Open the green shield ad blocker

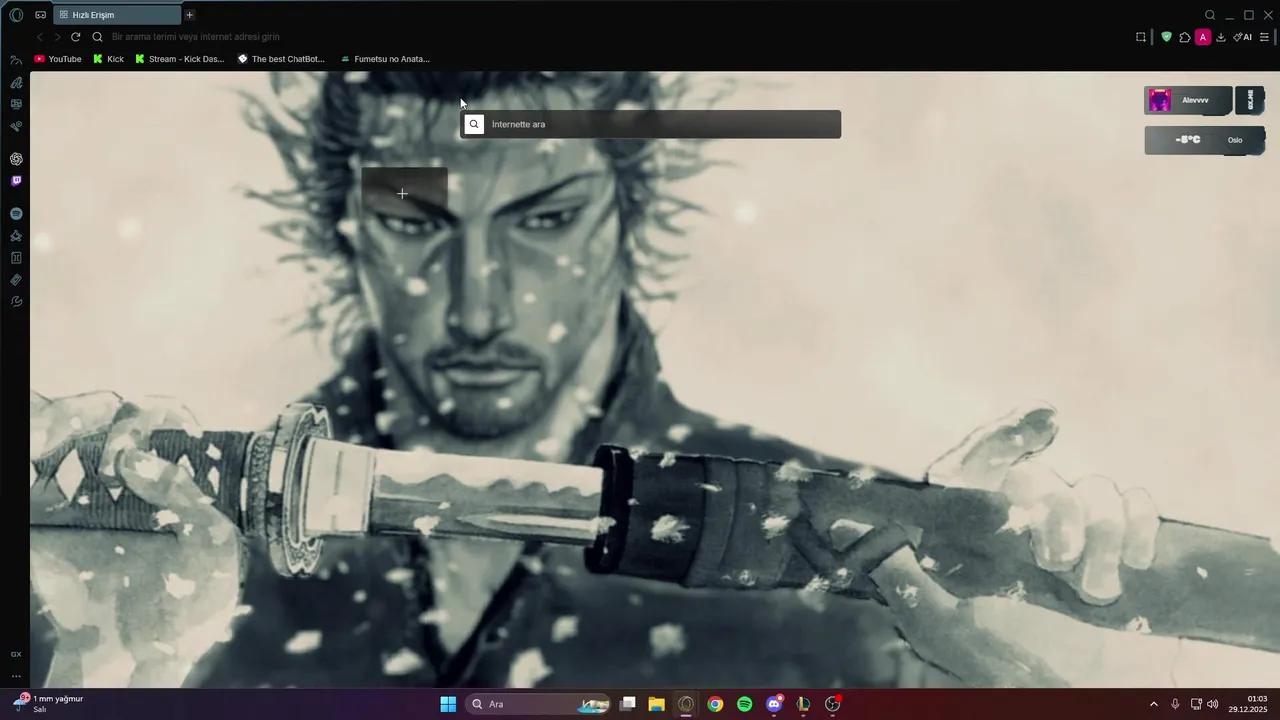pos(1166,37)
